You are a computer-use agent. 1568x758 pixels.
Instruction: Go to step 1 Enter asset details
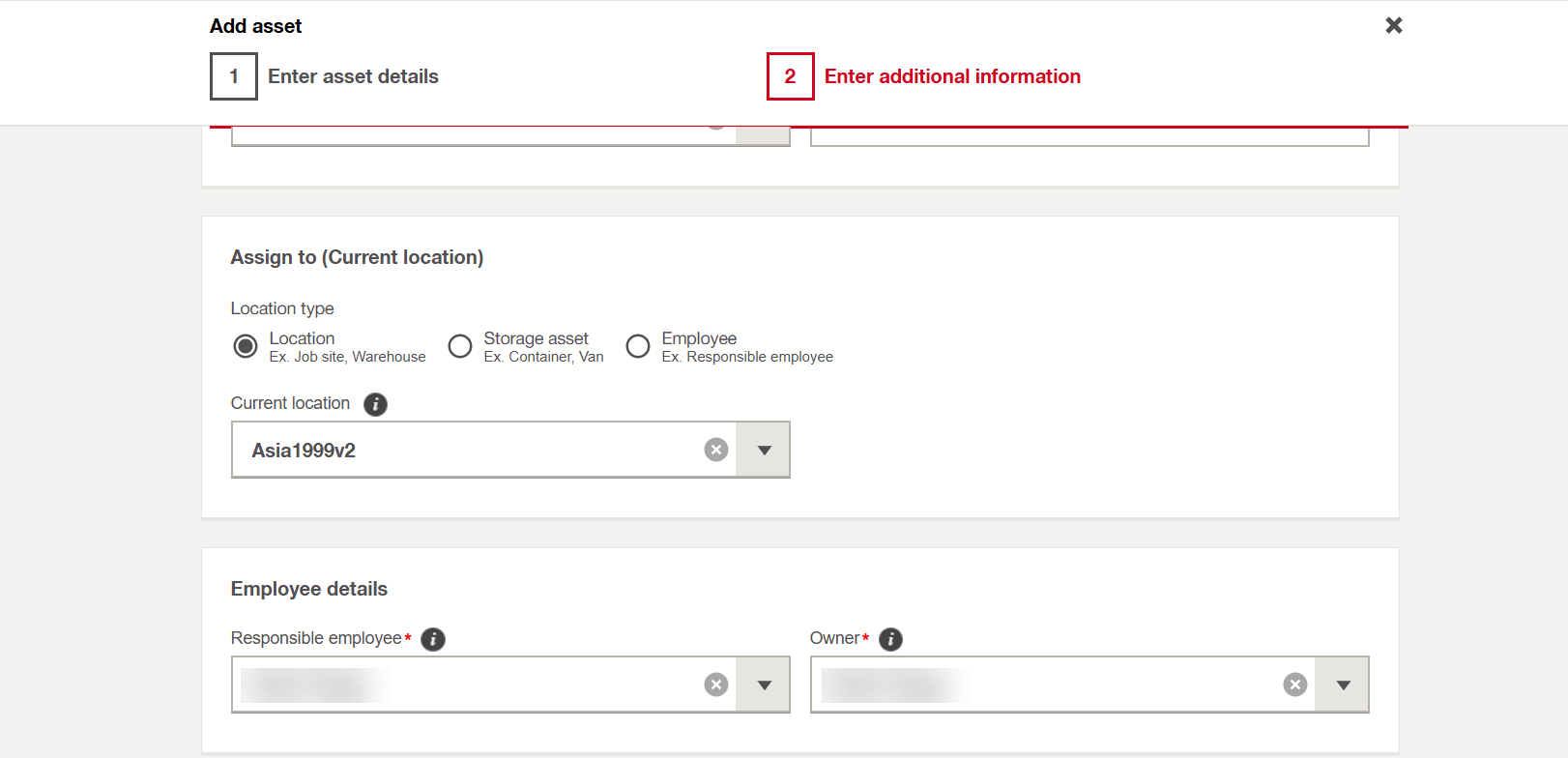[353, 76]
